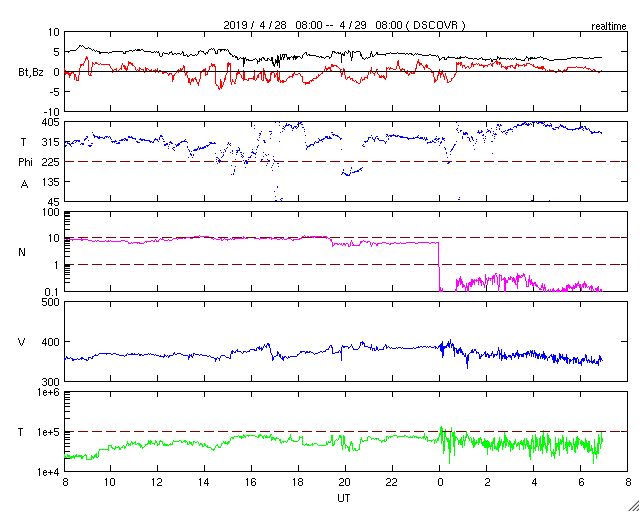This screenshot has width=640, height=512.
Task: Click the "20" hour tick on UT axis
Action: (x=345, y=482)
